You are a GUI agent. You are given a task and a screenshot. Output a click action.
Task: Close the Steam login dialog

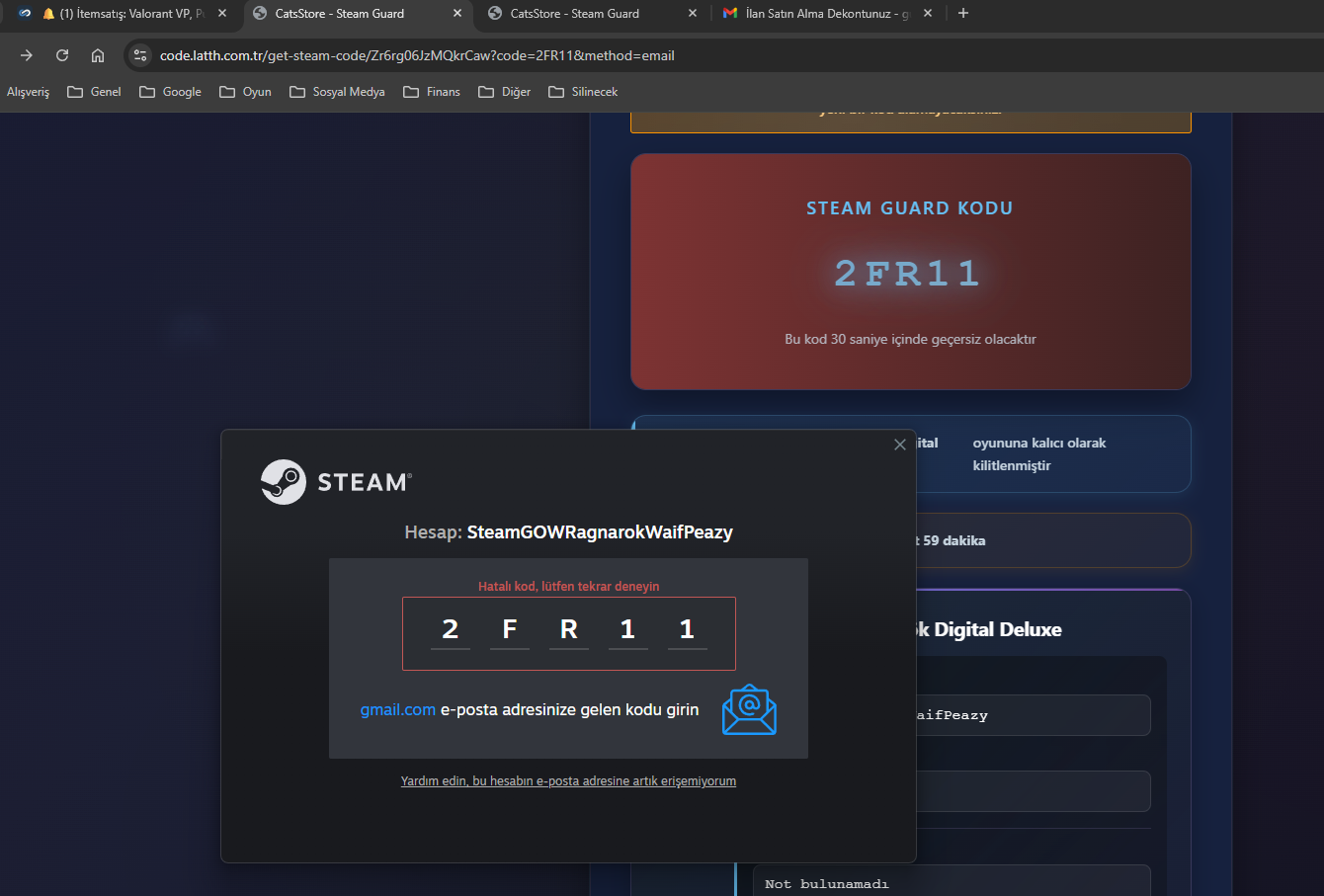(x=899, y=445)
